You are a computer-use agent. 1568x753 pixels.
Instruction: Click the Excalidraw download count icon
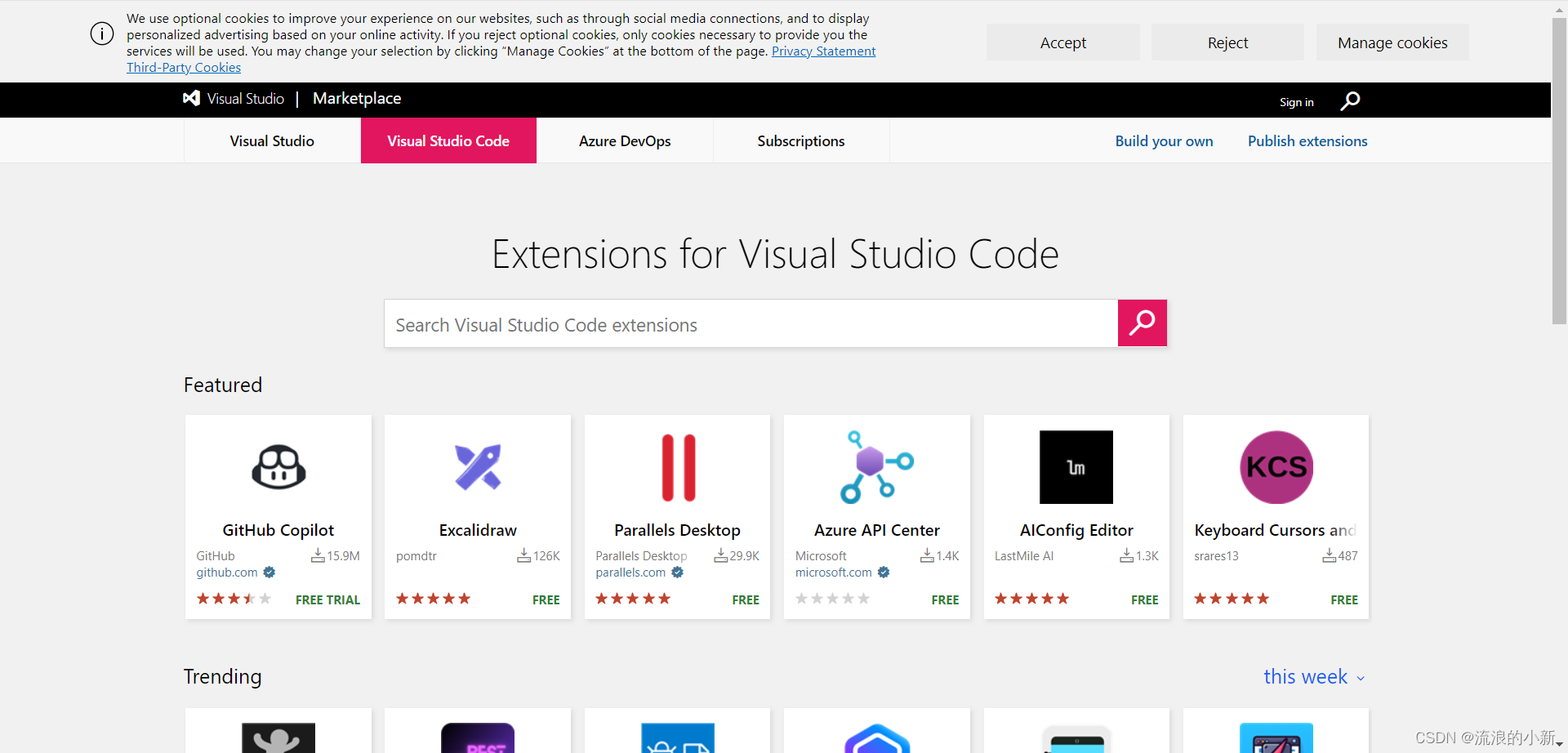click(524, 555)
